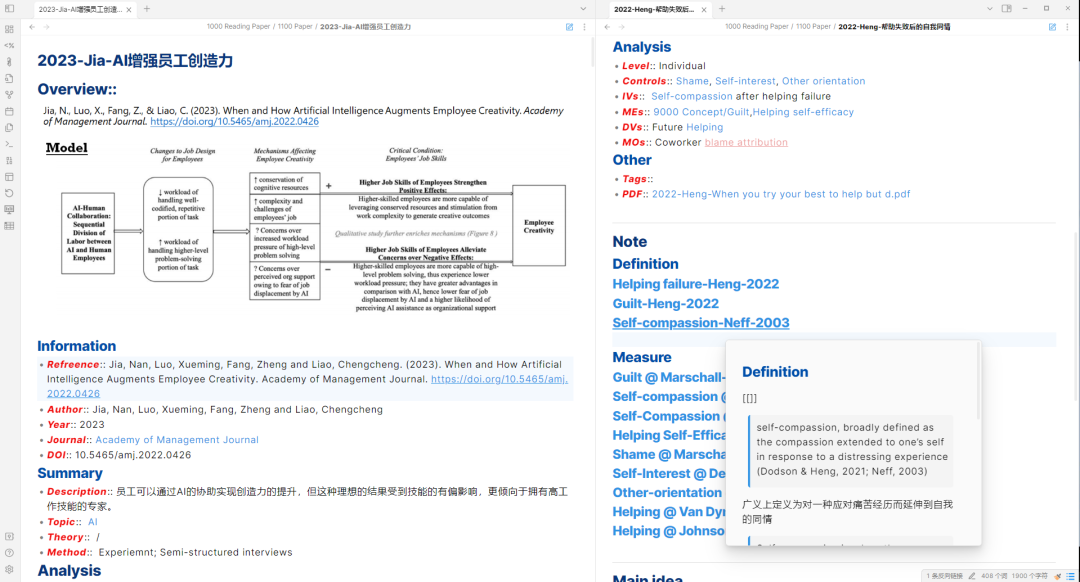This screenshot has height=582, width=1080.
Task: Open the doi.org link under Overview
Action: click(234, 121)
